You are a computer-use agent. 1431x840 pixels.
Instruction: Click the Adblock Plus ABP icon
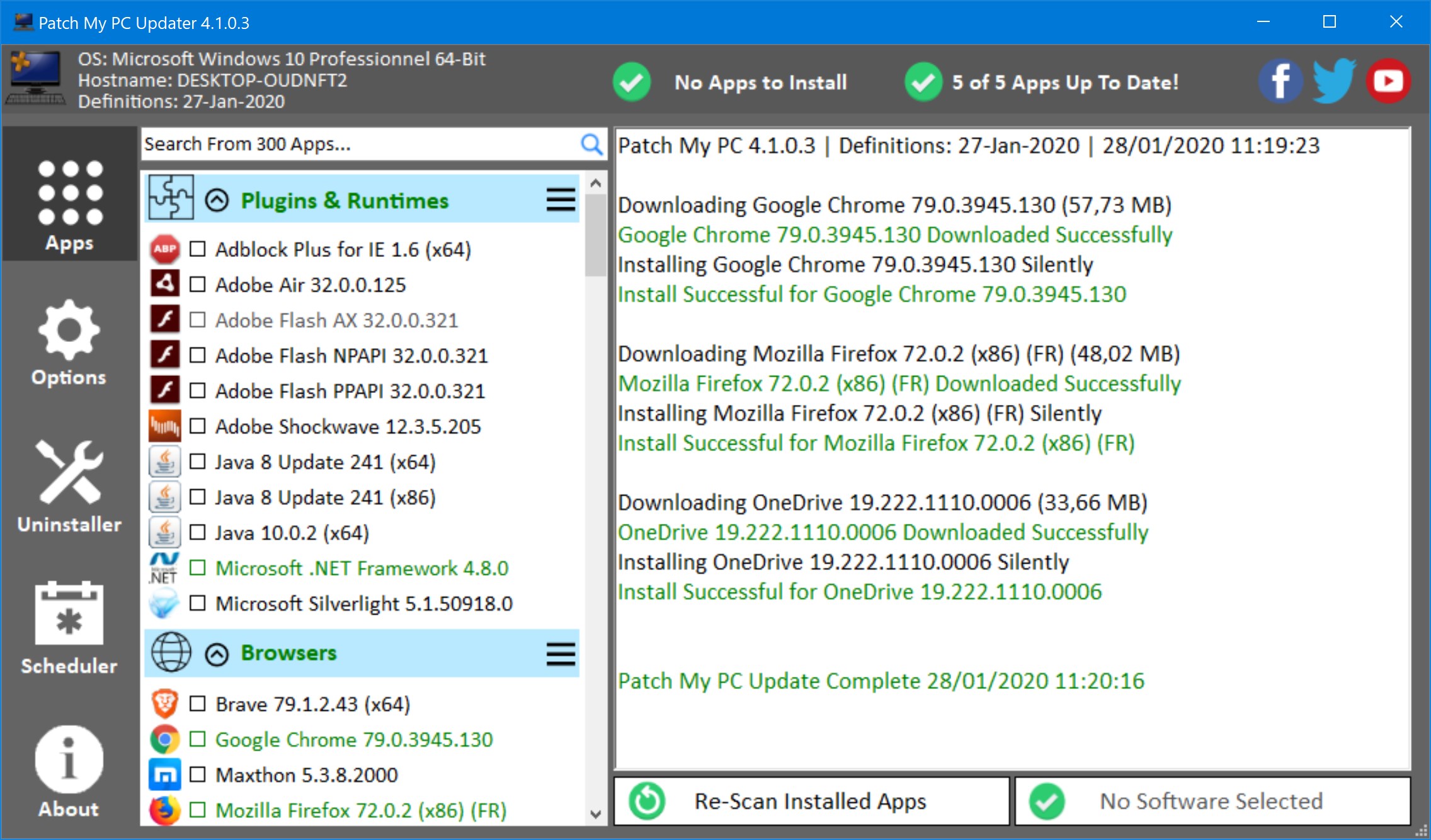[165, 249]
